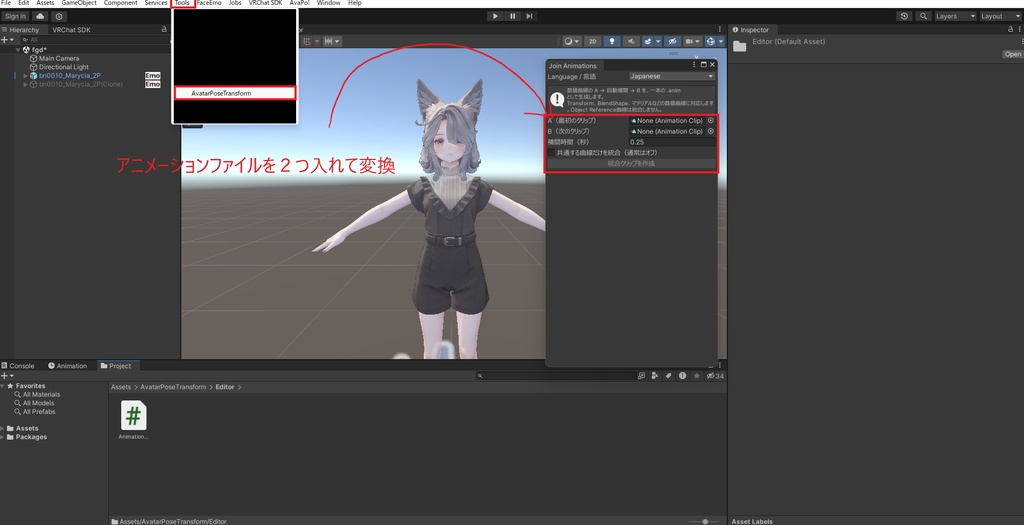Toggle hidden scene objects visibility icon
The height and width of the screenshot is (525, 1024).
(x=671, y=41)
